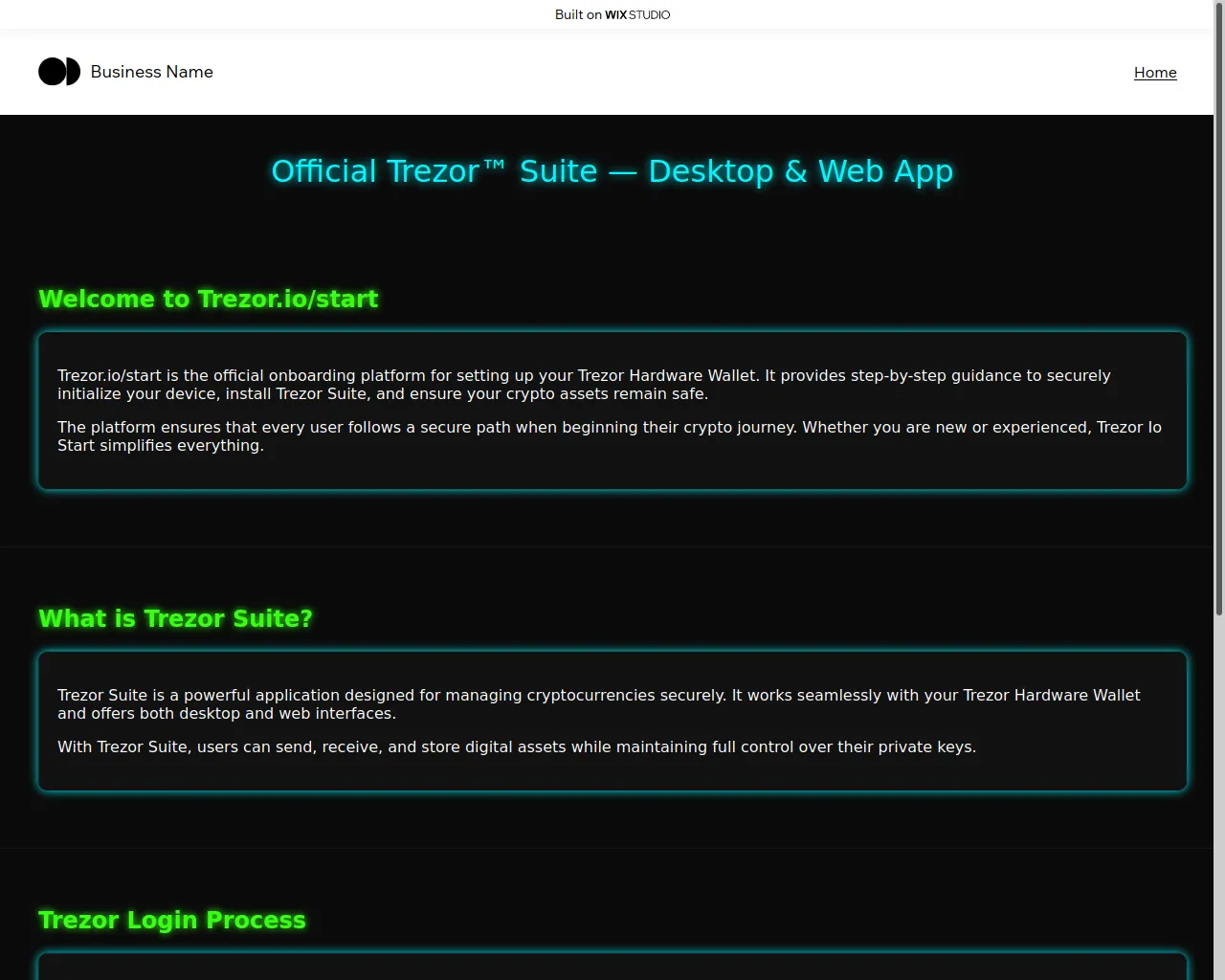Click the black double-circle logo icon
Viewport: 1225px width, 980px height.
tap(59, 72)
